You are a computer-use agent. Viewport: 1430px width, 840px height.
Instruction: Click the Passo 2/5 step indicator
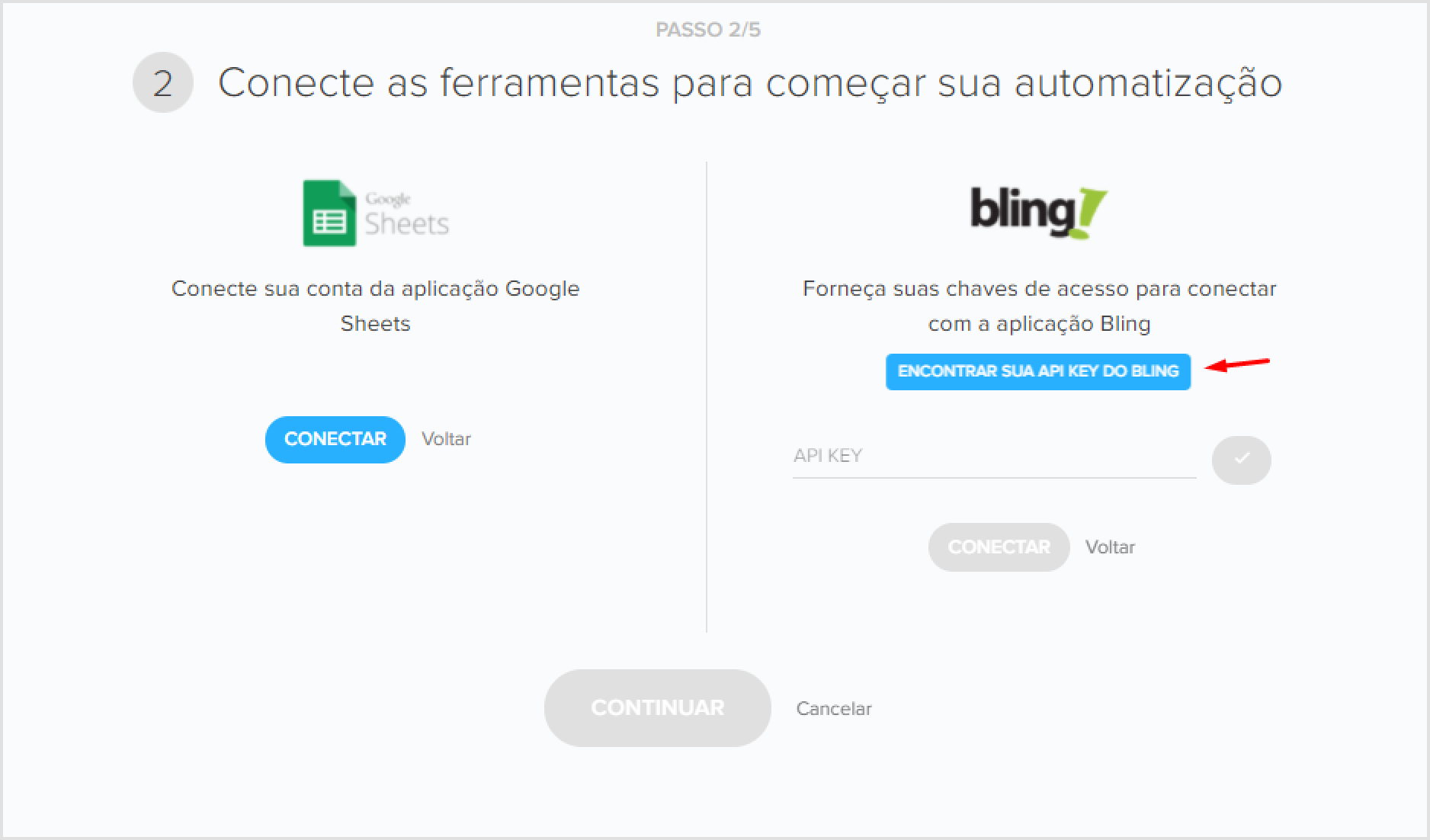(x=708, y=30)
